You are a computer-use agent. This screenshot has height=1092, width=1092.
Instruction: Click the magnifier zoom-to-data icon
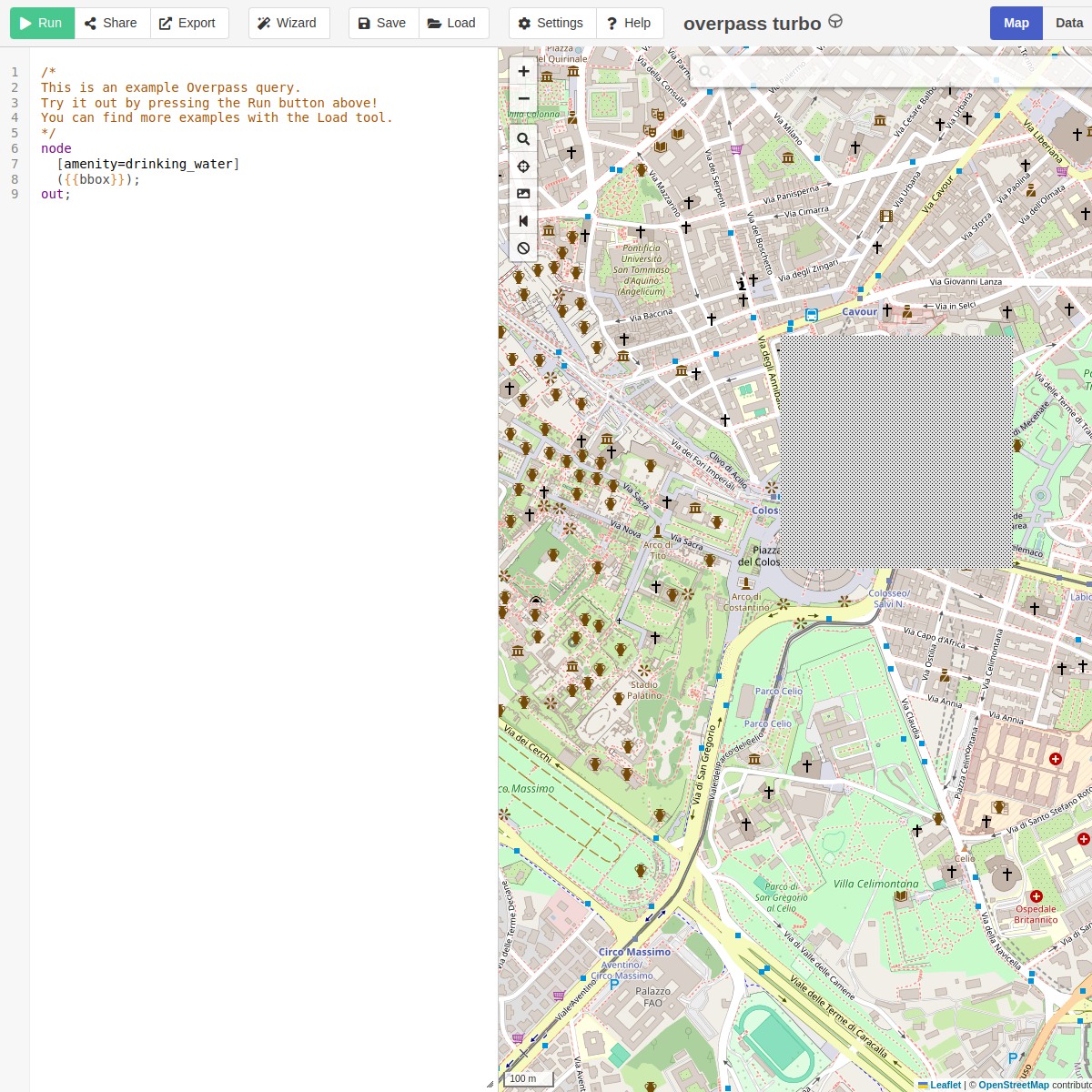click(x=523, y=139)
